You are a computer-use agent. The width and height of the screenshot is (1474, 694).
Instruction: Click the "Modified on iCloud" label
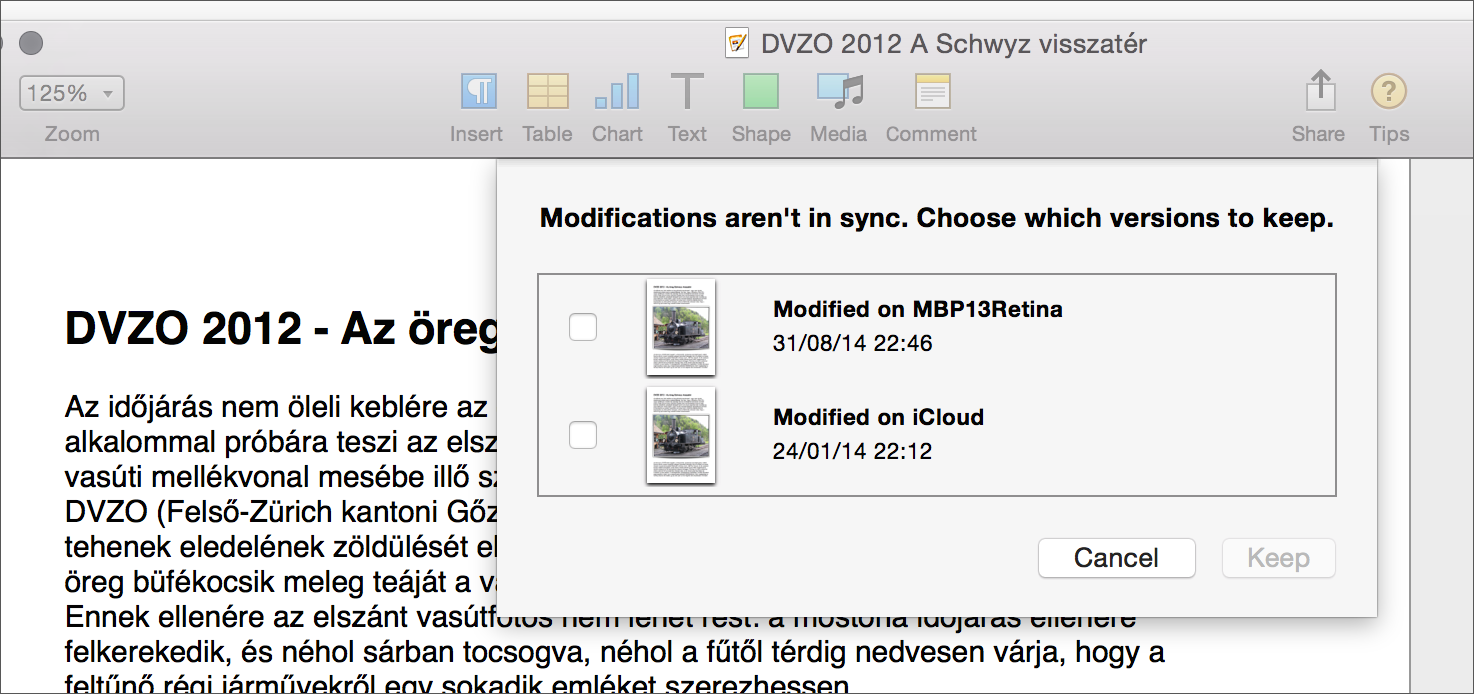879,417
